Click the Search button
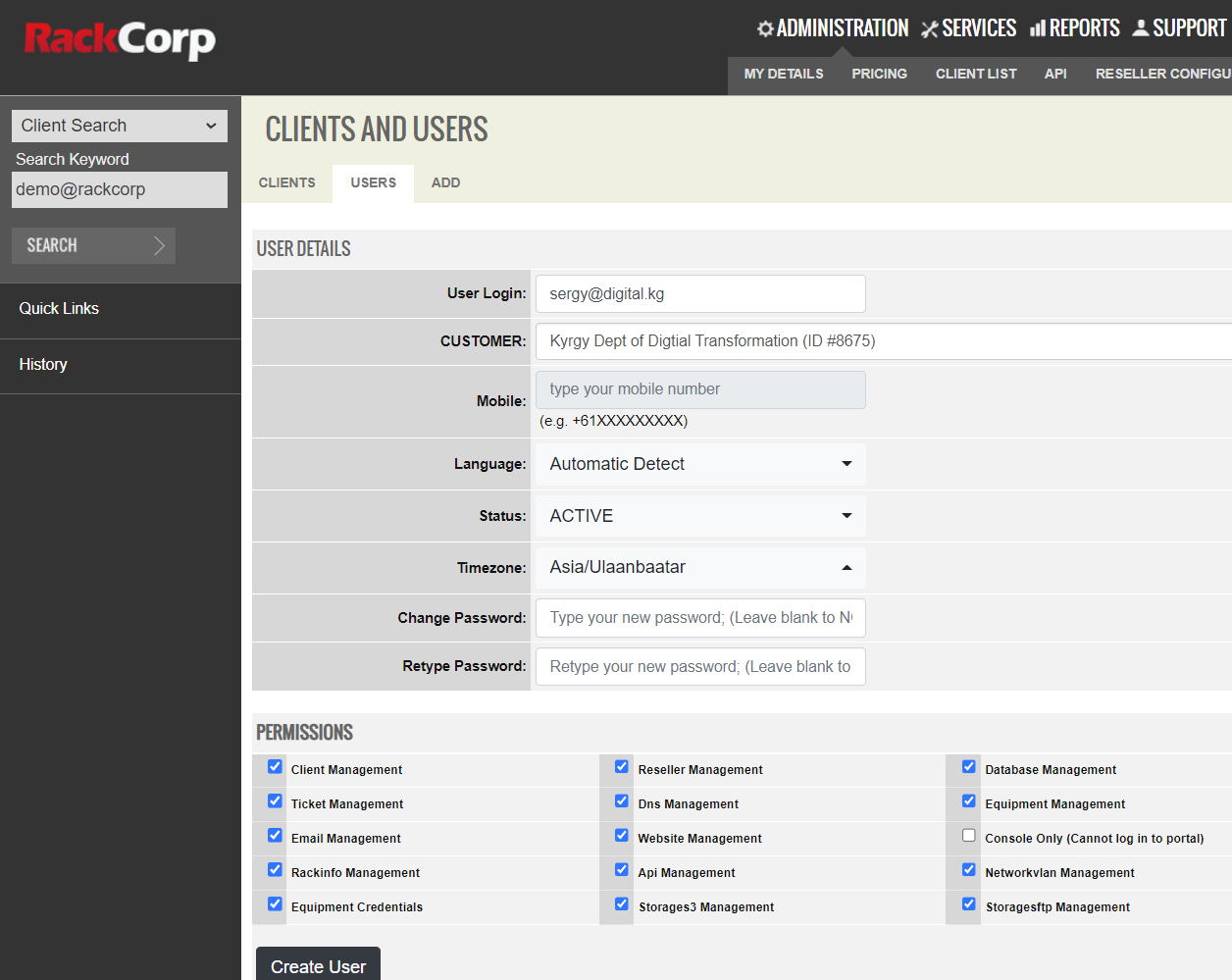This screenshot has width=1232, height=980. 93,245
